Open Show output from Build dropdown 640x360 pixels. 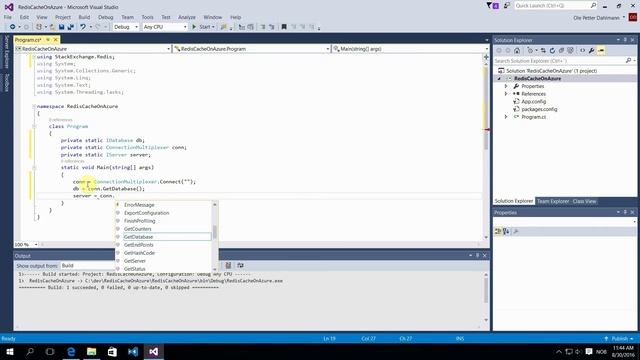coord(88,266)
